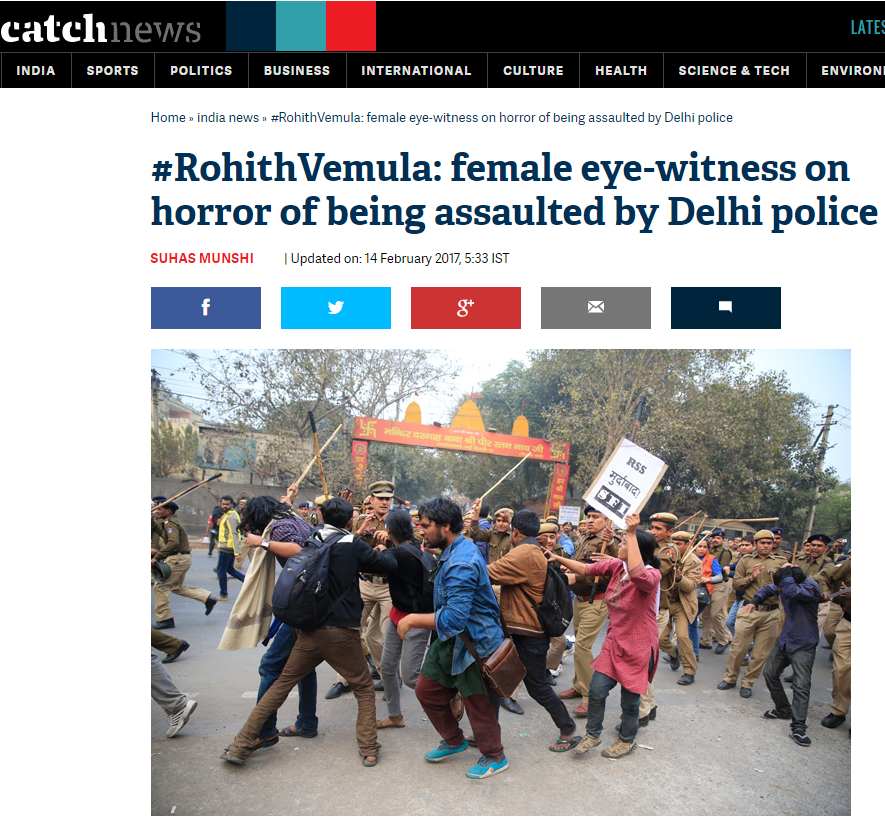Click the dark navy header swatch
Screen dimensions: 885x819
coord(251,26)
